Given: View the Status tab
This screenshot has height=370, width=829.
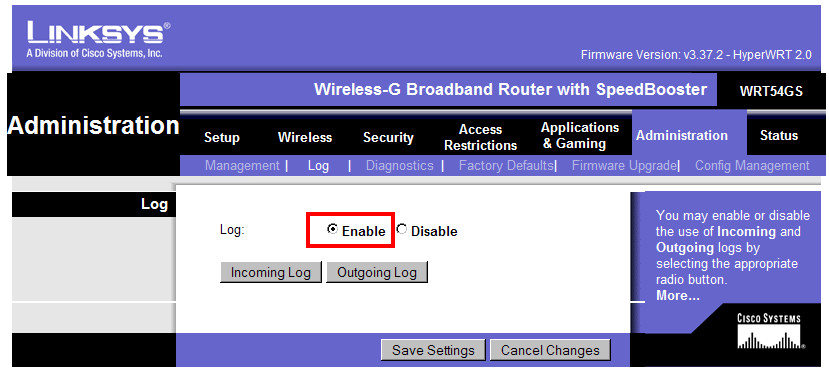Looking at the screenshot, I should pyautogui.click(x=779, y=135).
